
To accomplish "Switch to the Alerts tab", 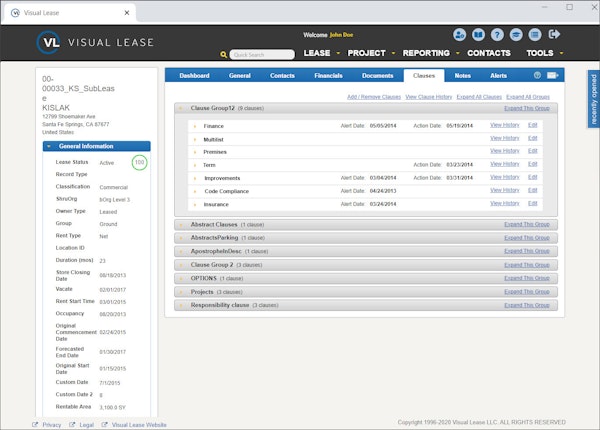I will (x=499, y=76).
